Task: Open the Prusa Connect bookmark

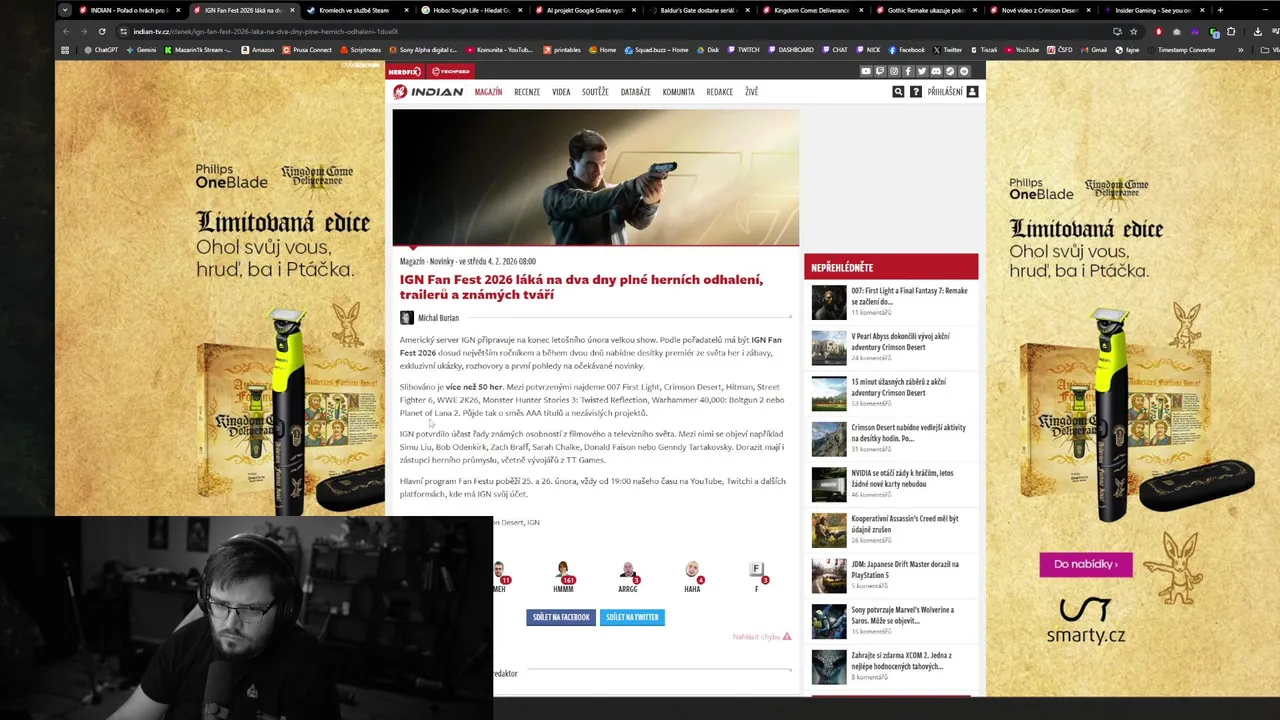Action: 307,50
